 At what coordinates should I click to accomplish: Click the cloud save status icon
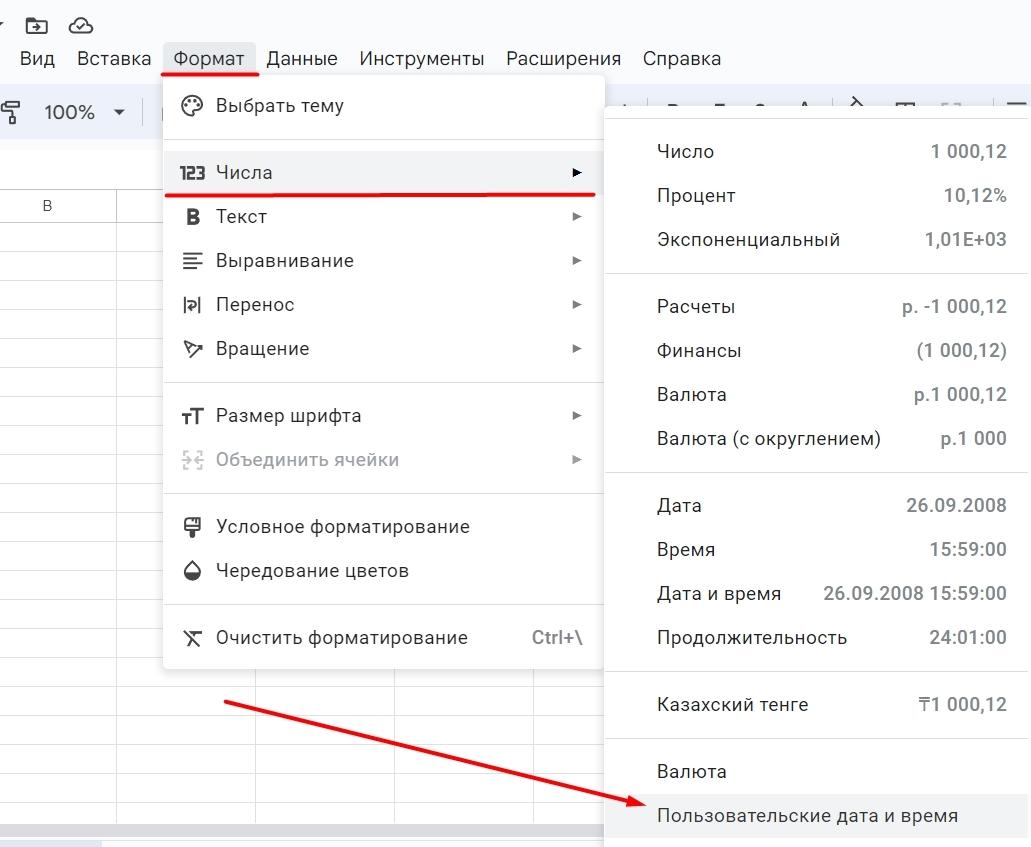click(x=80, y=25)
